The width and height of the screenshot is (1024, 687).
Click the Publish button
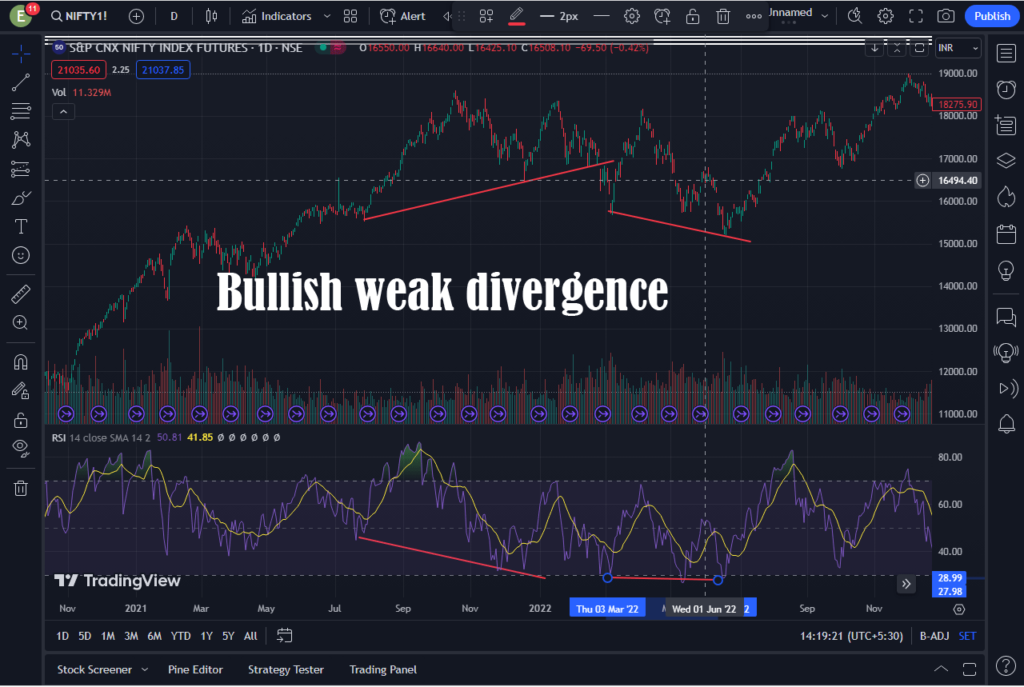tap(991, 16)
